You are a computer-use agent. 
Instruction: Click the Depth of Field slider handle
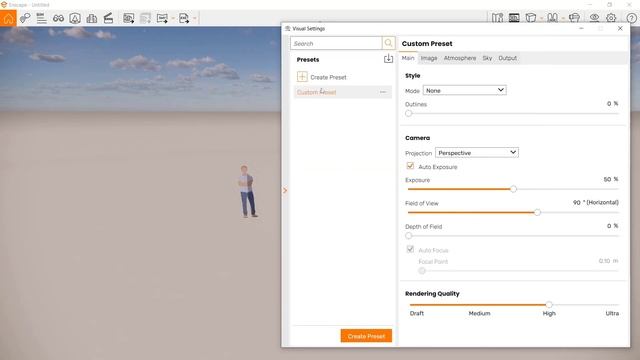pos(409,236)
